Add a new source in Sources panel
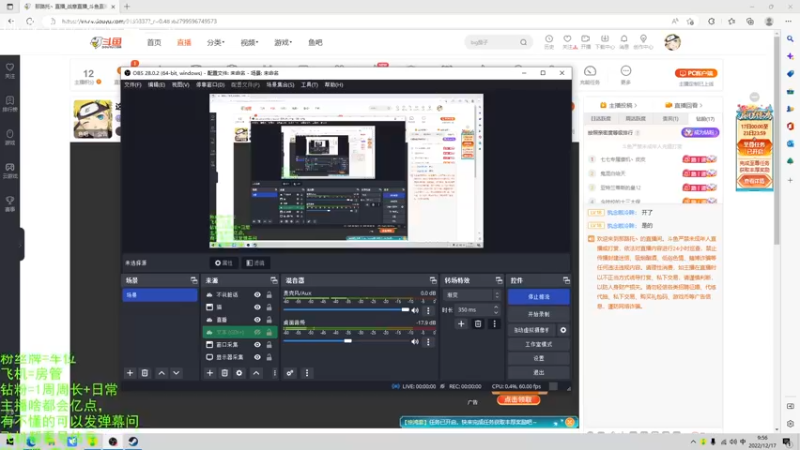Screen dimensions: 800x450 (x=210, y=373)
